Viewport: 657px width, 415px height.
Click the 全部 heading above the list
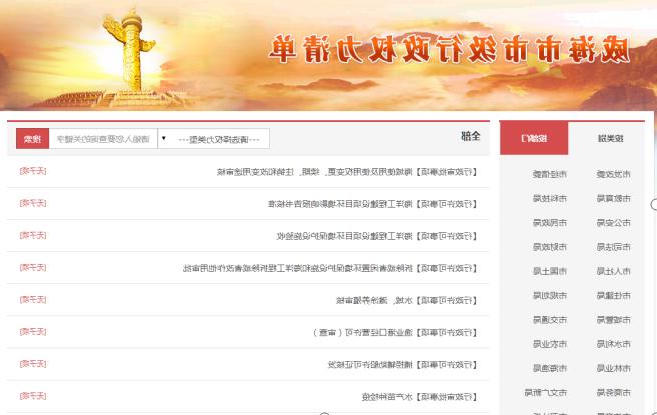coord(471,136)
